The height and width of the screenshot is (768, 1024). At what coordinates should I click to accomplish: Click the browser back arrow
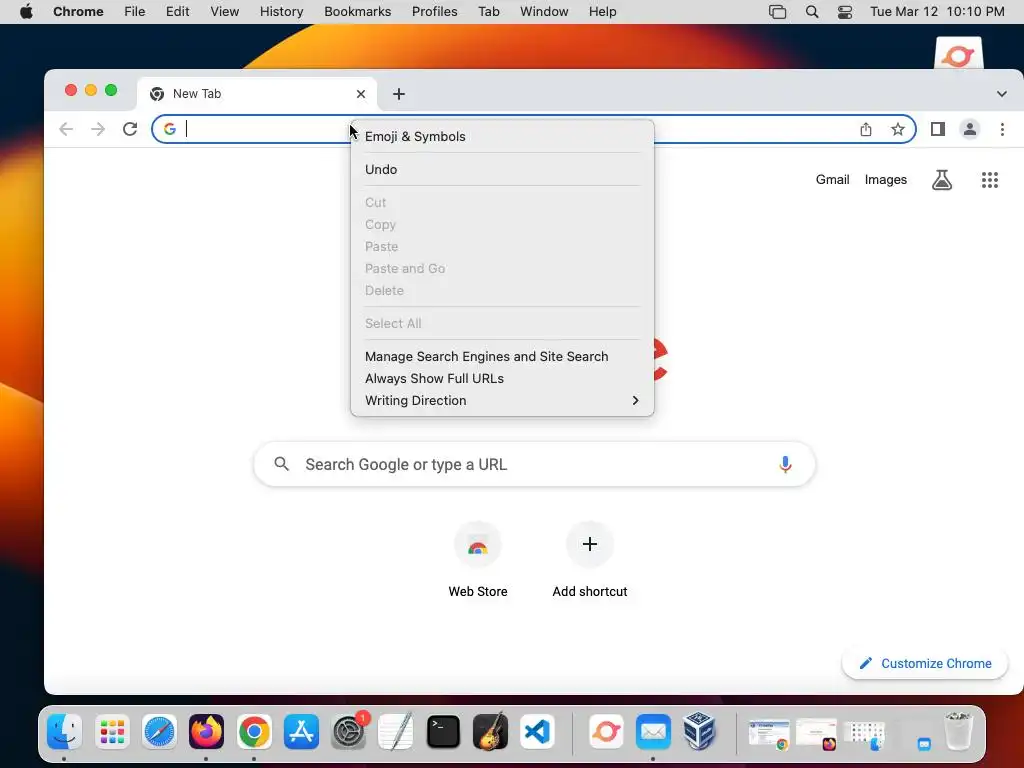[66, 129]
